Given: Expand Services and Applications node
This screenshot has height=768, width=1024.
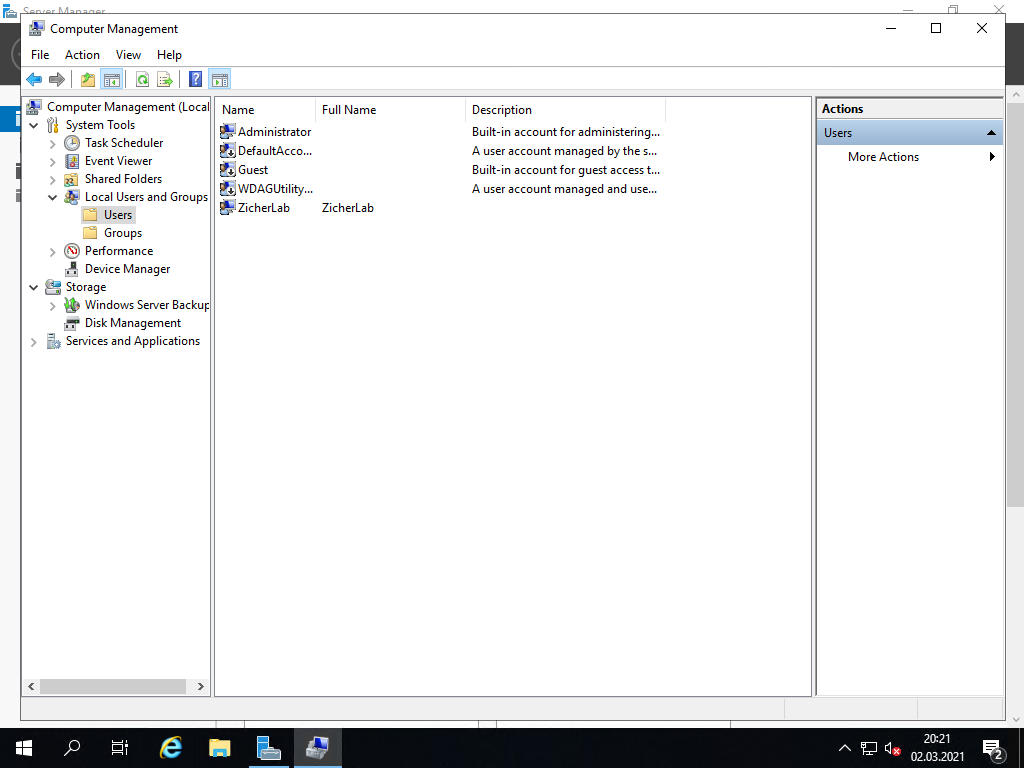Looking at the screenshot, I should tap(34, 342).
